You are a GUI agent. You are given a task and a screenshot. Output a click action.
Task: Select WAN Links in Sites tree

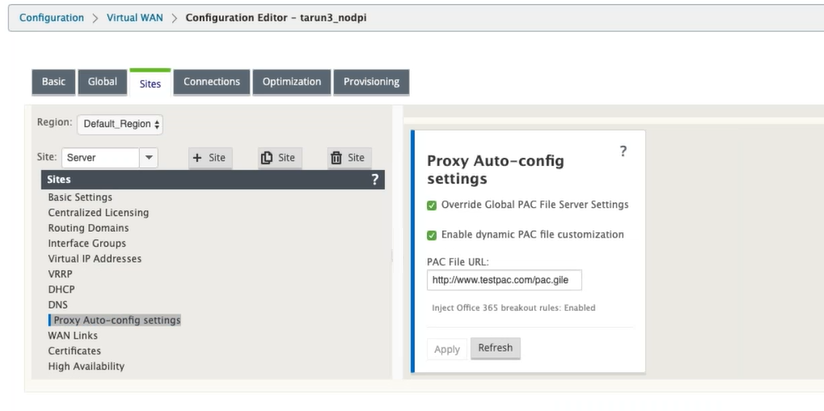point(73,335)
